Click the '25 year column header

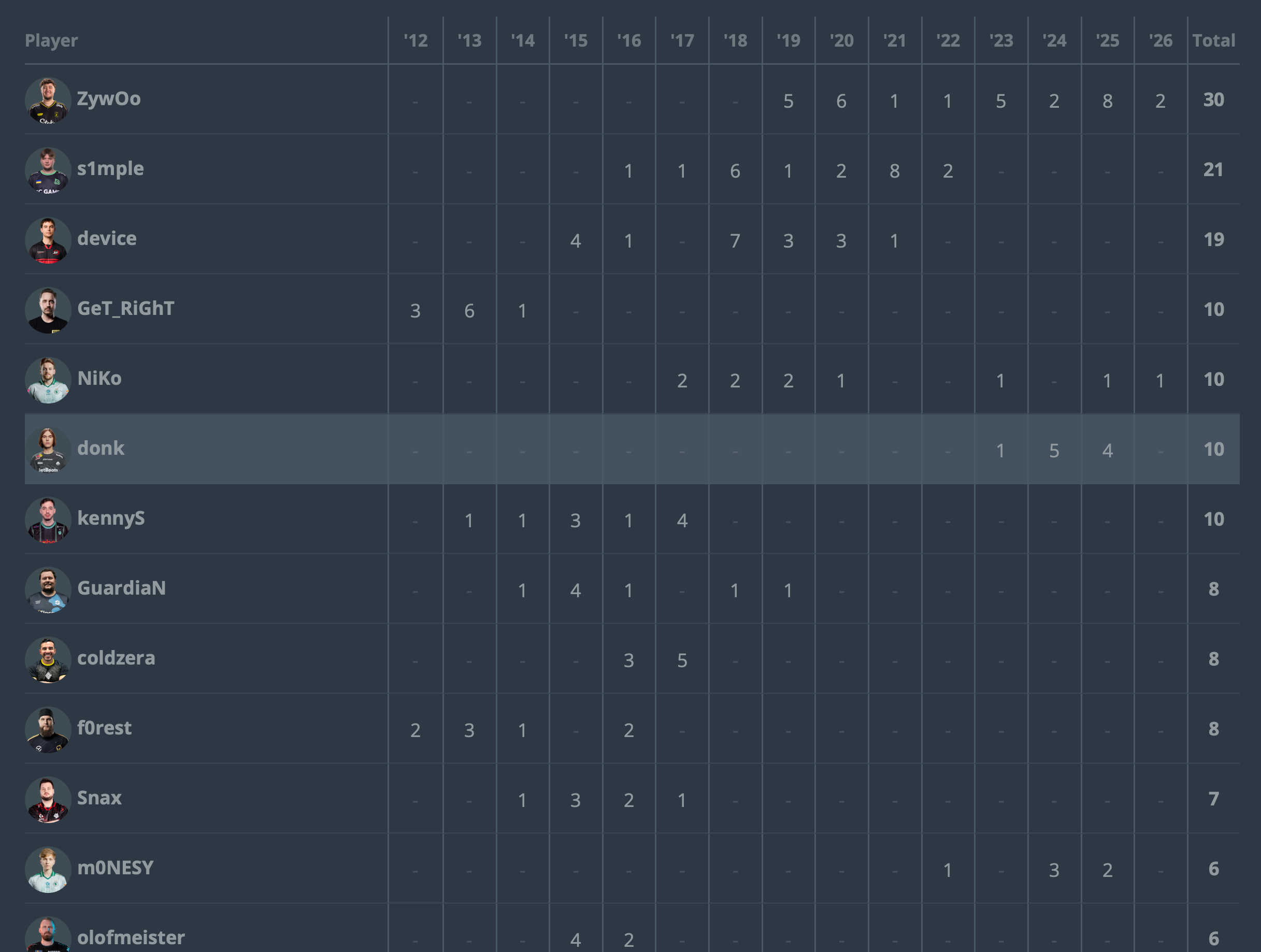(1107, 40)
